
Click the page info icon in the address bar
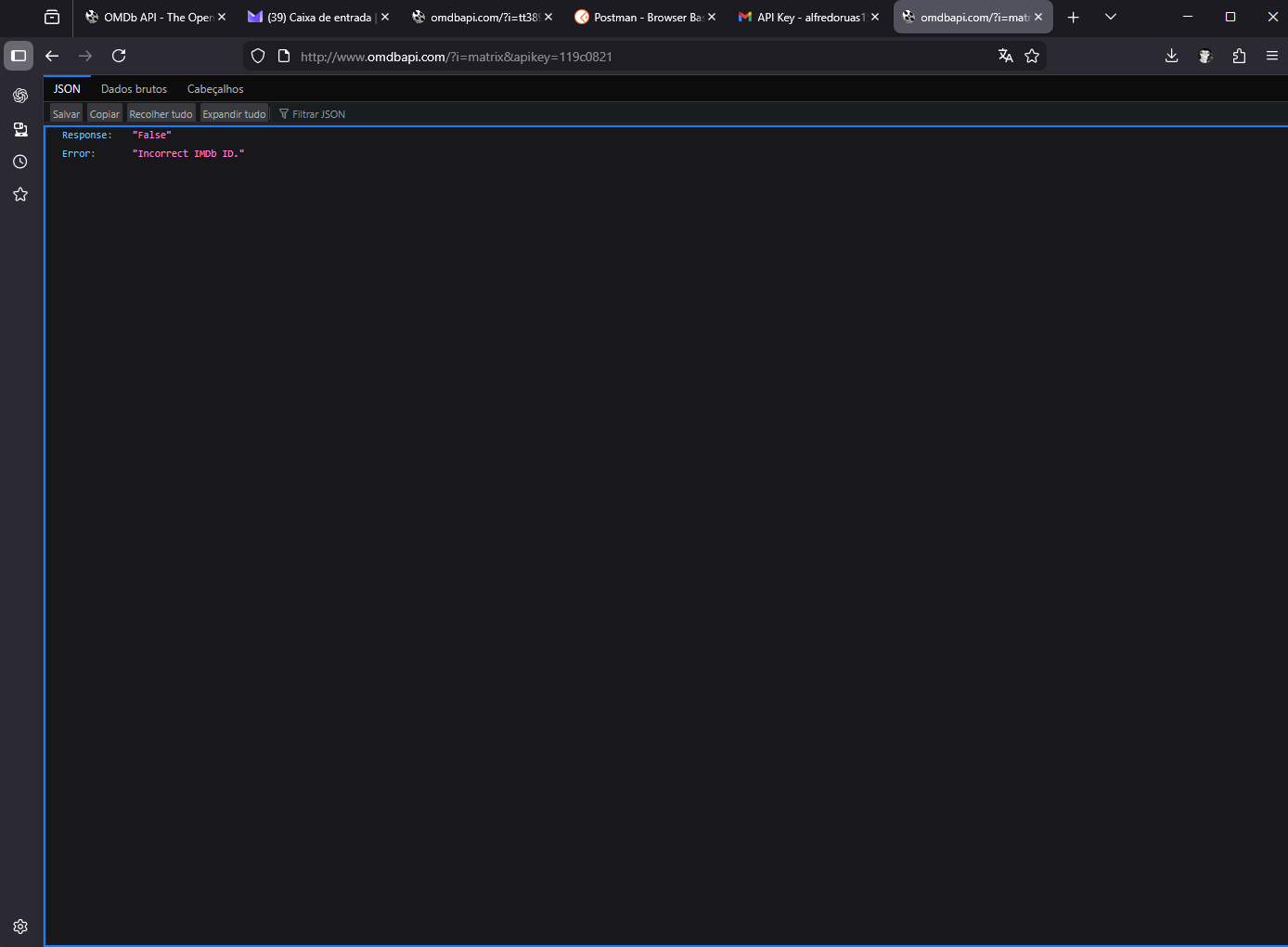(x=284, y=56)
